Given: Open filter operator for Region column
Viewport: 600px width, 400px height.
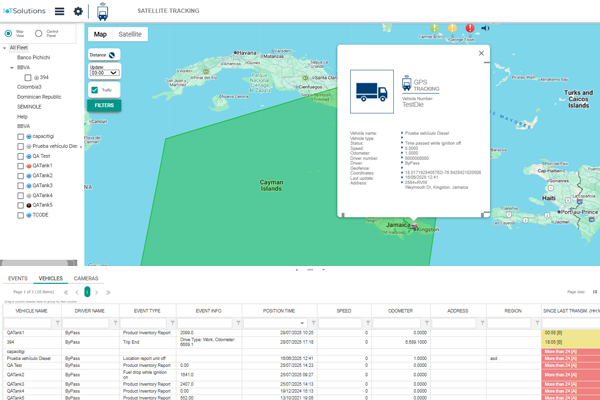Looking at the screenshot, I should point(537,323).
